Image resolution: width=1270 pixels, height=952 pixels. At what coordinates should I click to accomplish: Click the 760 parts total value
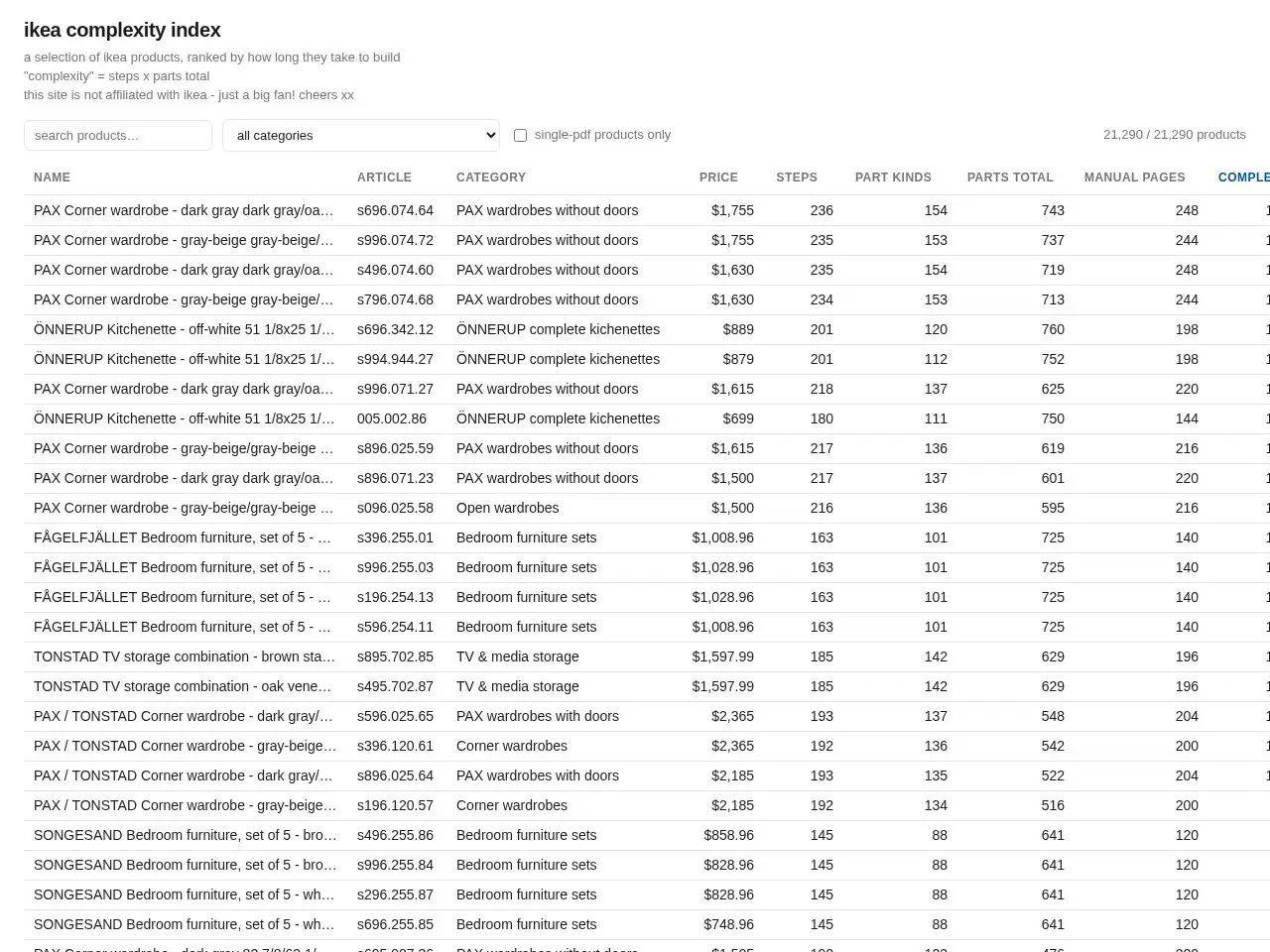[1053, 329]
